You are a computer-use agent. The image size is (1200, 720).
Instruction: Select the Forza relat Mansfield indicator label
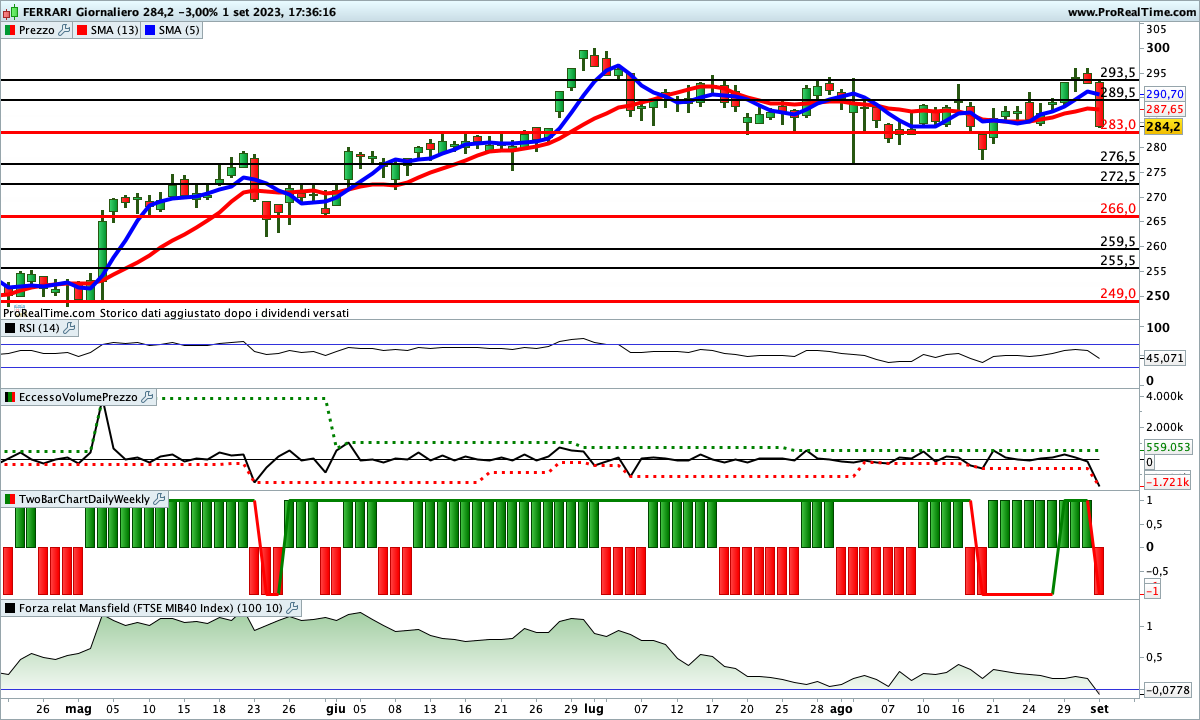click(x=150, y=608)
